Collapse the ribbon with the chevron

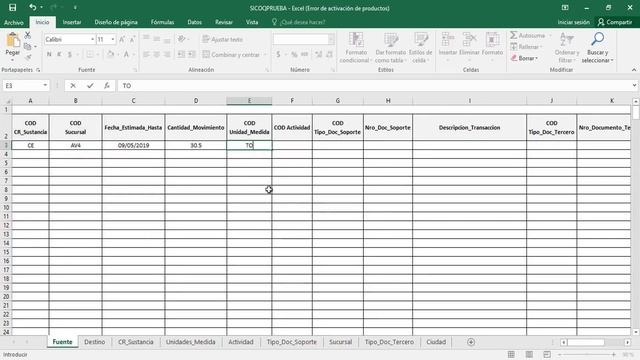pos(634,70)
